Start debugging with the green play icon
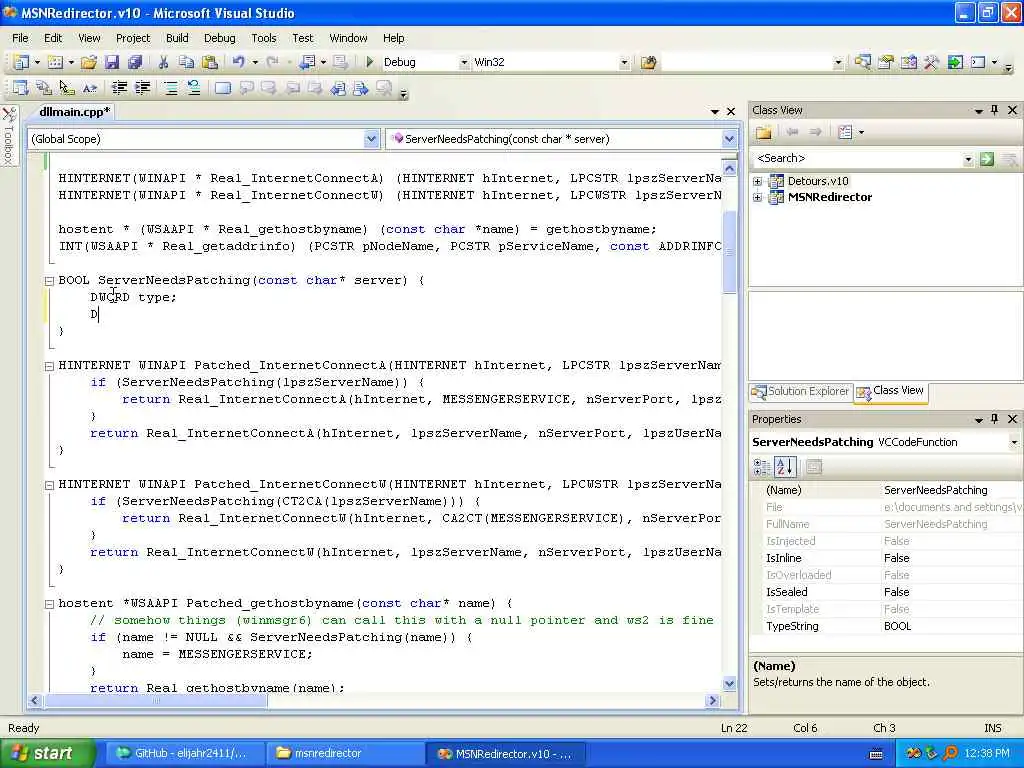Viewport: 1024px width, 768px height. 370,62
